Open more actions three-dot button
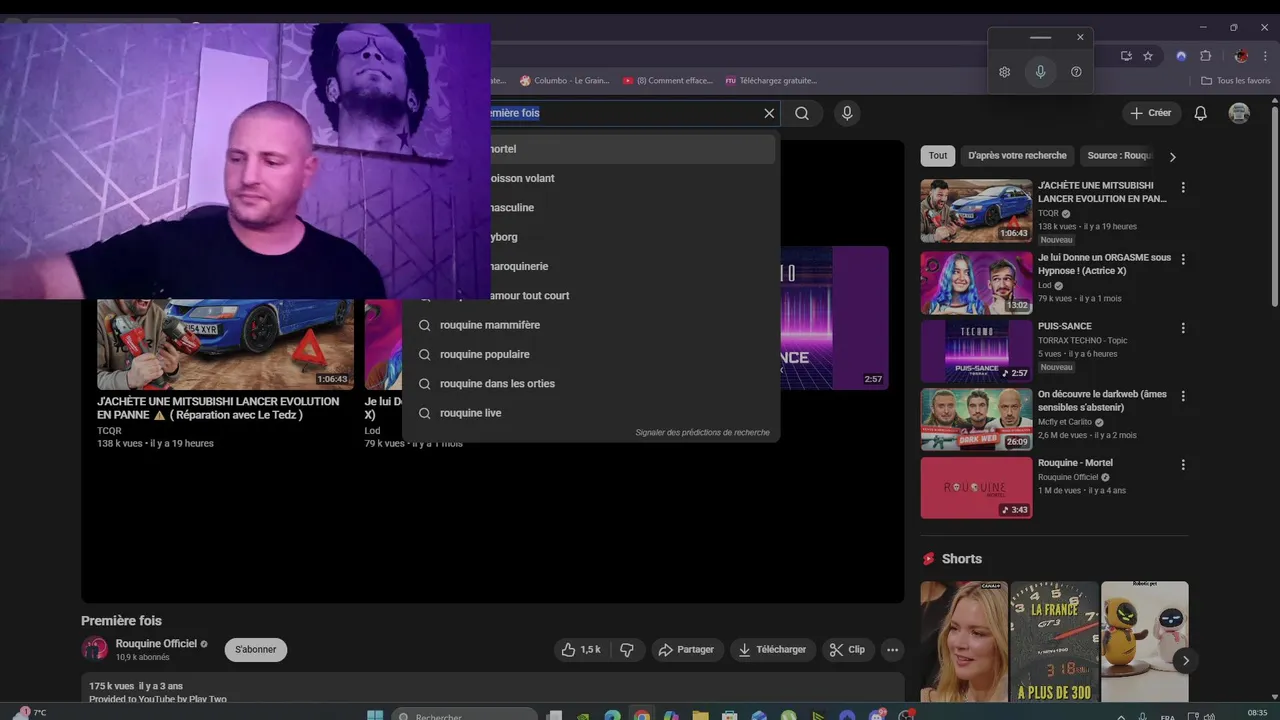This screenshot has height=720, width=1280. [893, 650]
